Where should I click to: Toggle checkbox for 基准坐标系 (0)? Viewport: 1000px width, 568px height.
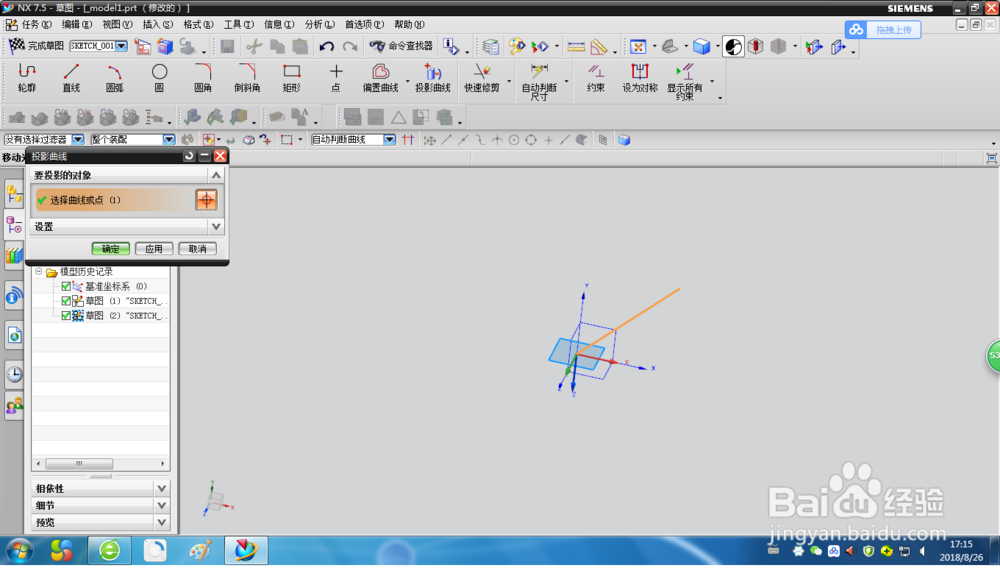click(66, 286)
